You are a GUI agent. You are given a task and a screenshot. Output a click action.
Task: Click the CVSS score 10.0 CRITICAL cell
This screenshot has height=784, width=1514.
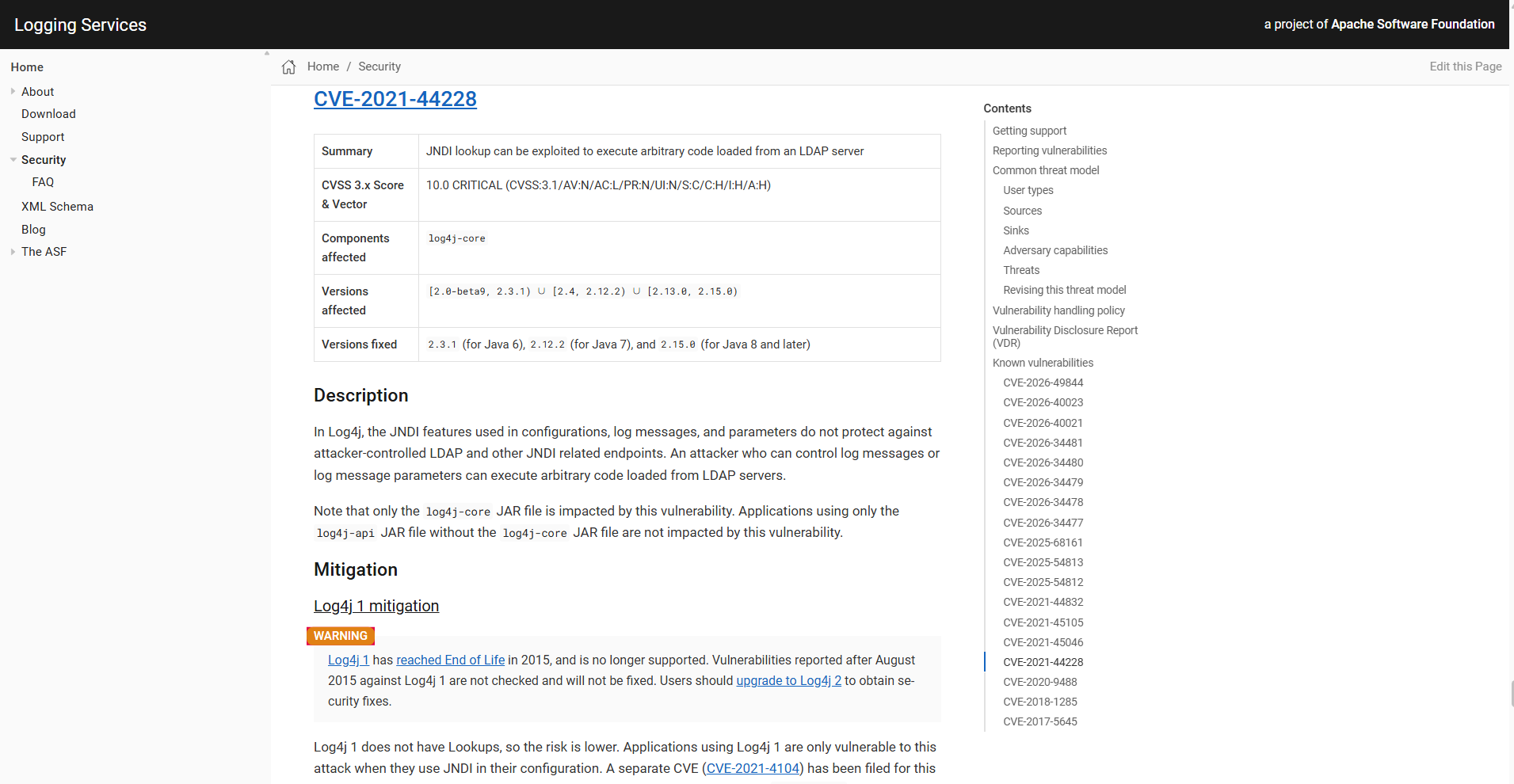(679, 195)
